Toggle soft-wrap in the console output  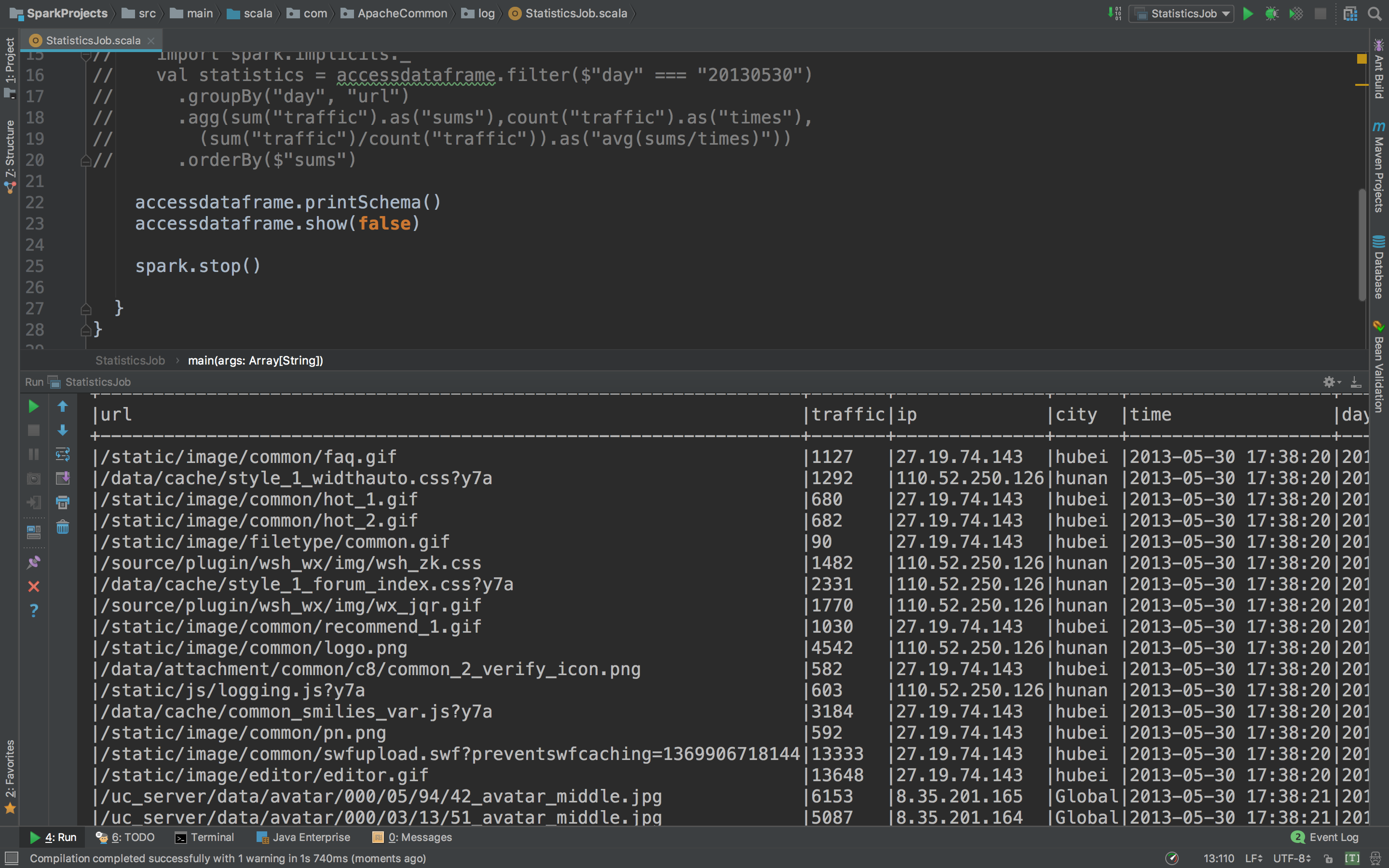point(63,454)
